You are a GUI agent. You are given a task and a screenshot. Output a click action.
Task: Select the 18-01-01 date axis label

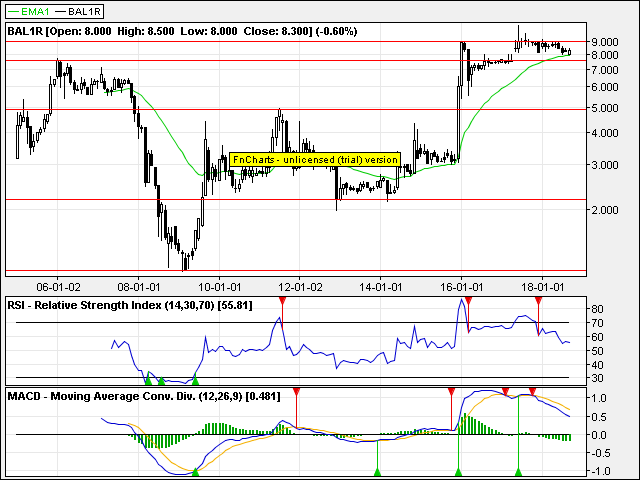tap(542, 287)
